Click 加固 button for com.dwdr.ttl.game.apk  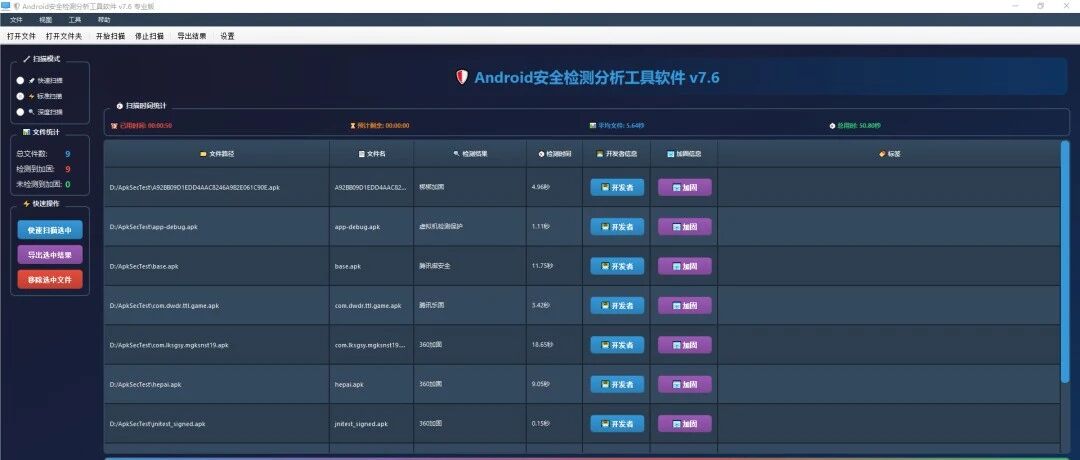(685, 305)
